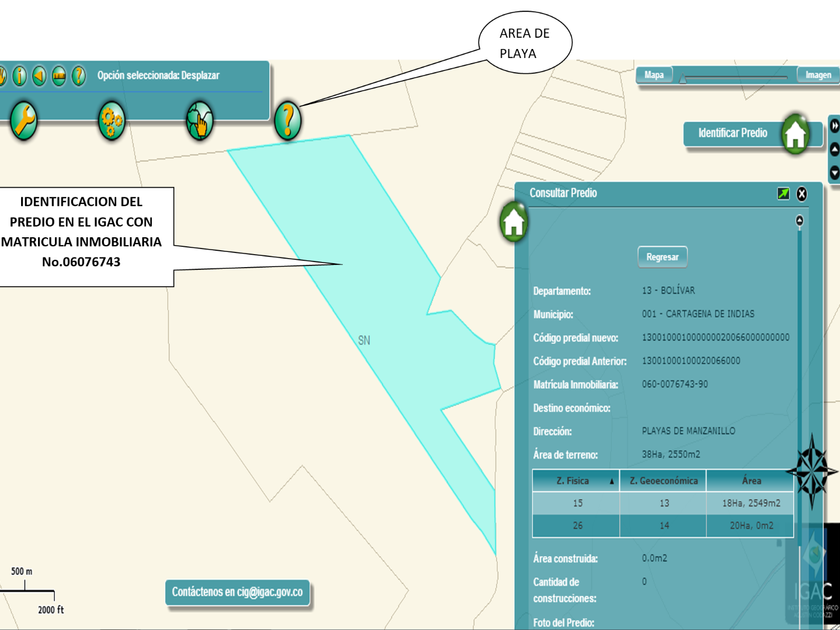The height and width of the screenshot is (630, 840).
Task: Select the pan hand tool icon
Action: pyautogui.click(x=2, y=76)
